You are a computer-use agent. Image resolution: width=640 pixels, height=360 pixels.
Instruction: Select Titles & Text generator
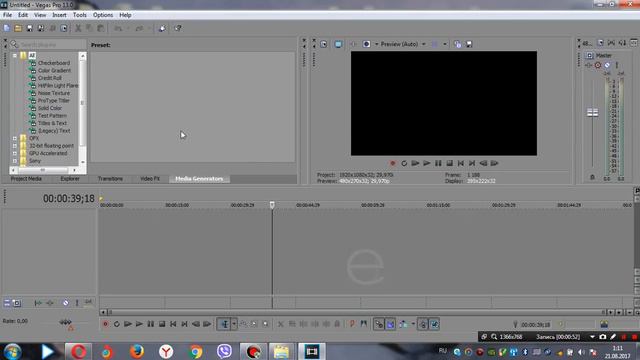pos(52,123)
